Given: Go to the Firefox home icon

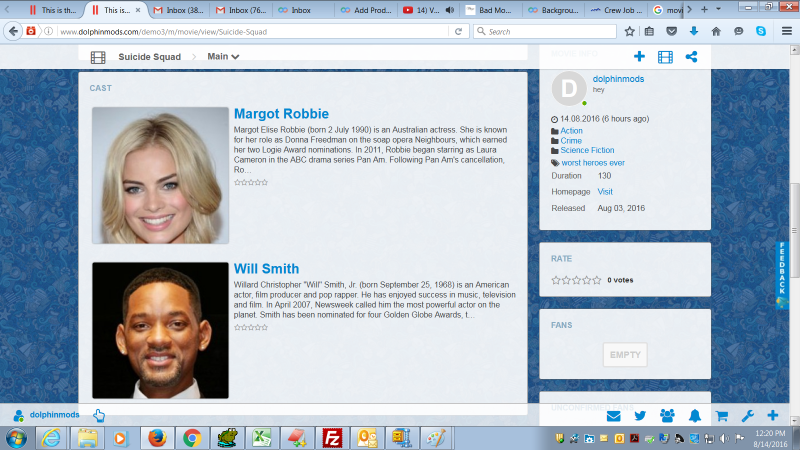Looking at the screenshot, I should tap(716, 31).
